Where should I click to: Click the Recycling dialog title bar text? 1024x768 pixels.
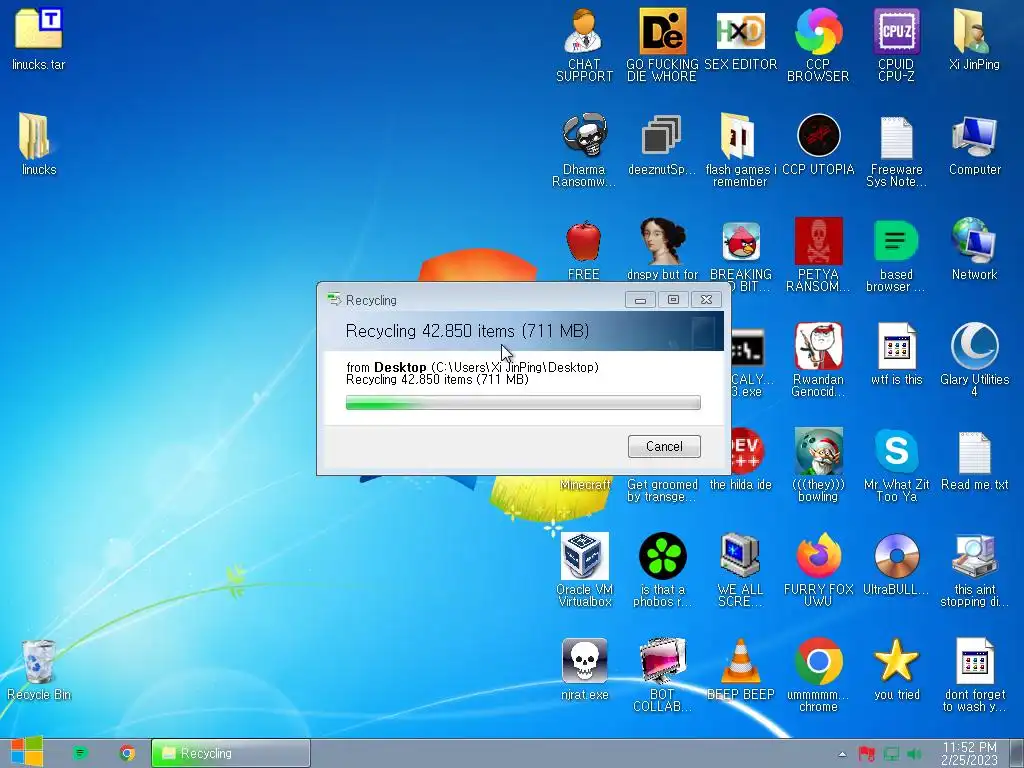(x=371, y=300)
